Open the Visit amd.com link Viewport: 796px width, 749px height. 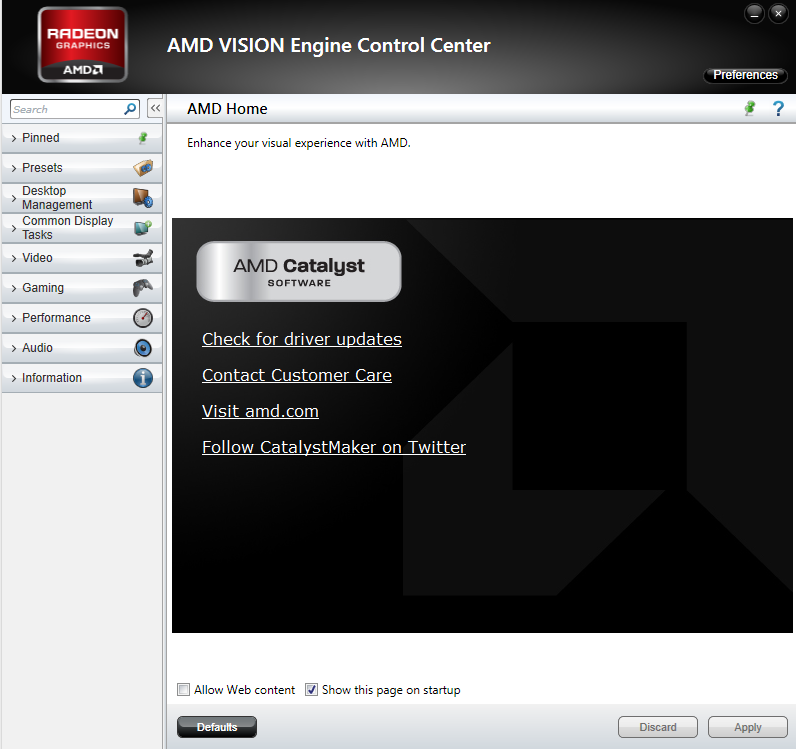pyautogui.click(x=260, y=411)
